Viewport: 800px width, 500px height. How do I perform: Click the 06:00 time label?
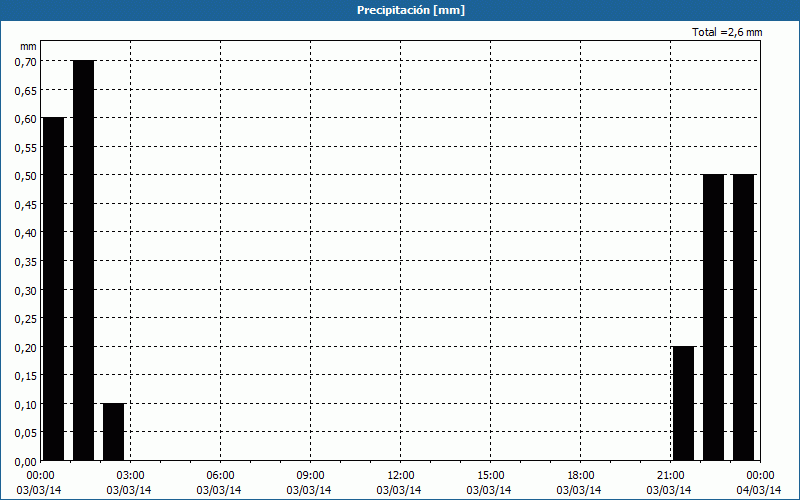click(220, 476)
